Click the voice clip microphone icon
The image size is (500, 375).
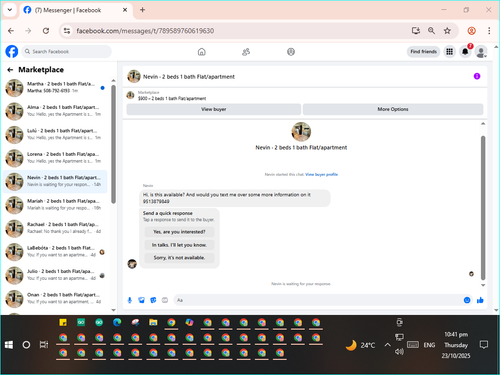130,300
